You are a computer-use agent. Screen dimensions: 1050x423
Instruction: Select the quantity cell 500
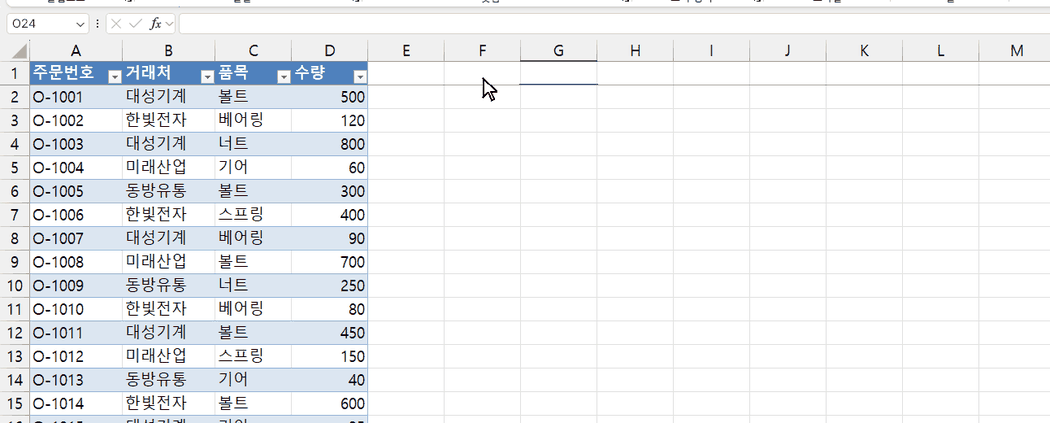[x=330, y=97]
